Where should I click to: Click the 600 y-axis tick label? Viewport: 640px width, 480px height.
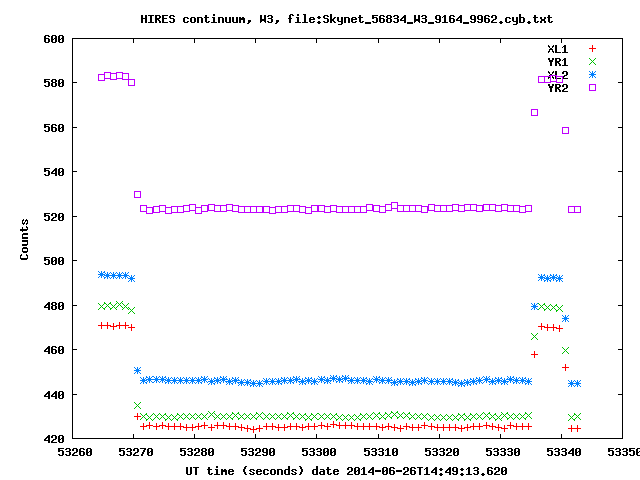tap(54, 39)
